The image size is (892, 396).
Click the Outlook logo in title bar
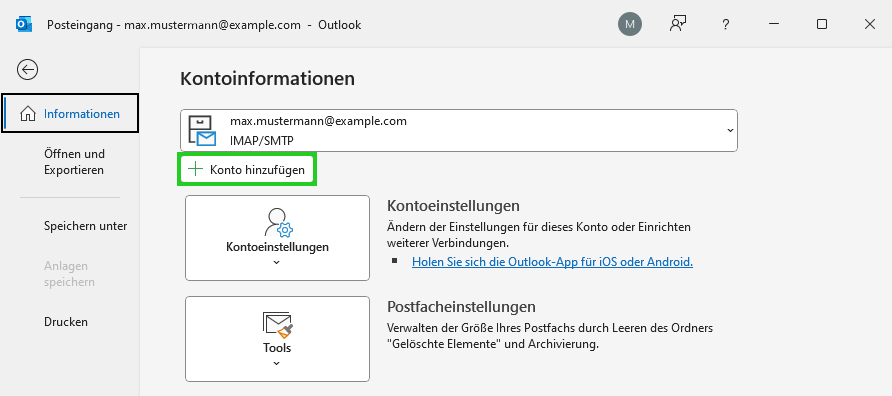(x=23, y=24)
